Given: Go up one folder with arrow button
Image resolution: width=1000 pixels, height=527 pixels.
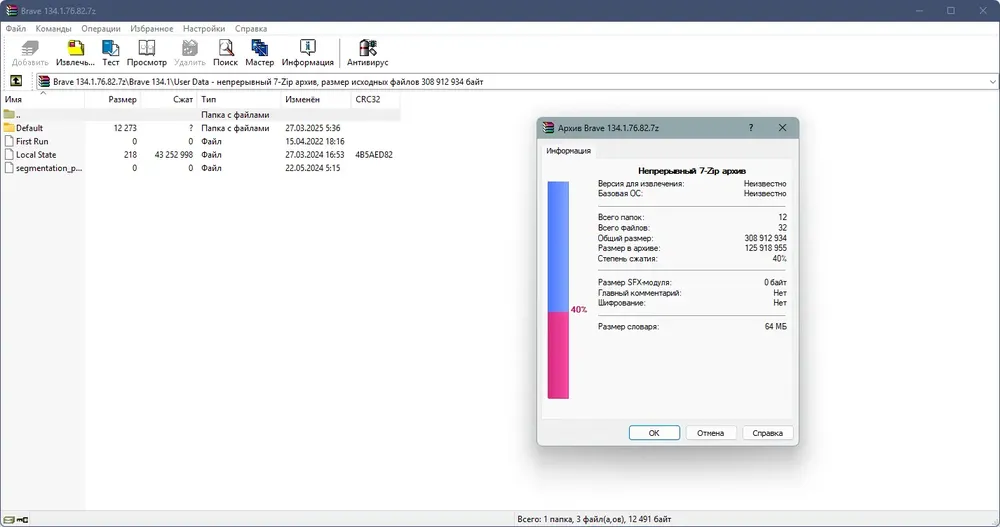Looking at the screenshot, I should (16, 81).
